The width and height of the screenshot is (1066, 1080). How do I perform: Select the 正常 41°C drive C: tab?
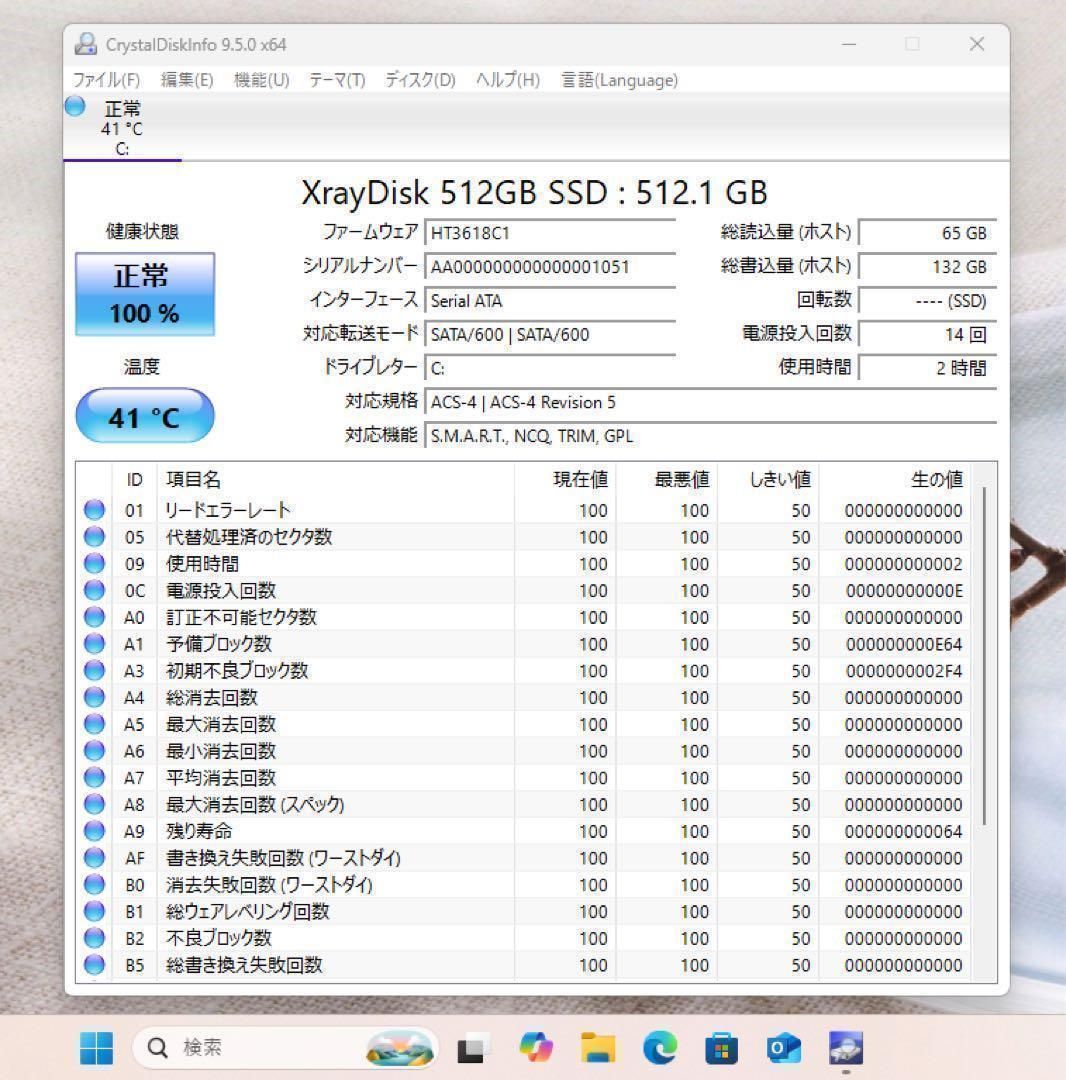[121, 127]
